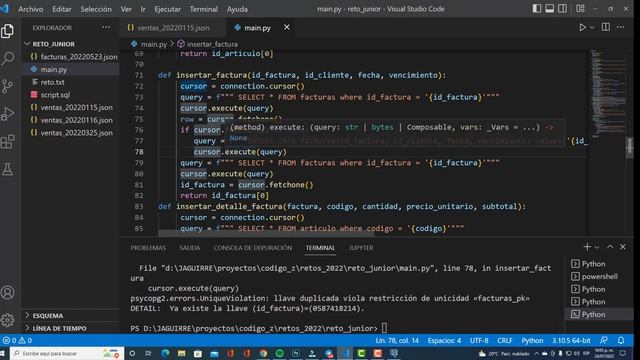
Task: Open the Ayuda menu
Action: coord(237,9)
